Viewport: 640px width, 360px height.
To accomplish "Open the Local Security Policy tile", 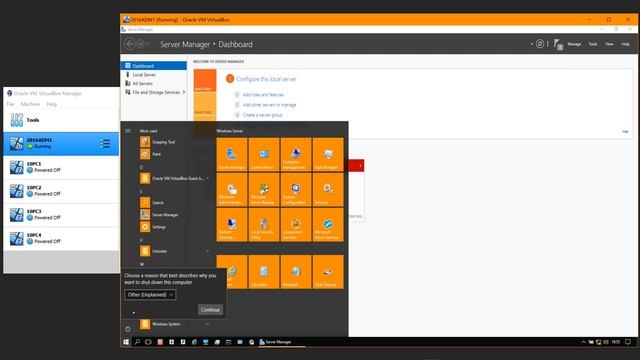I will 264,224.
